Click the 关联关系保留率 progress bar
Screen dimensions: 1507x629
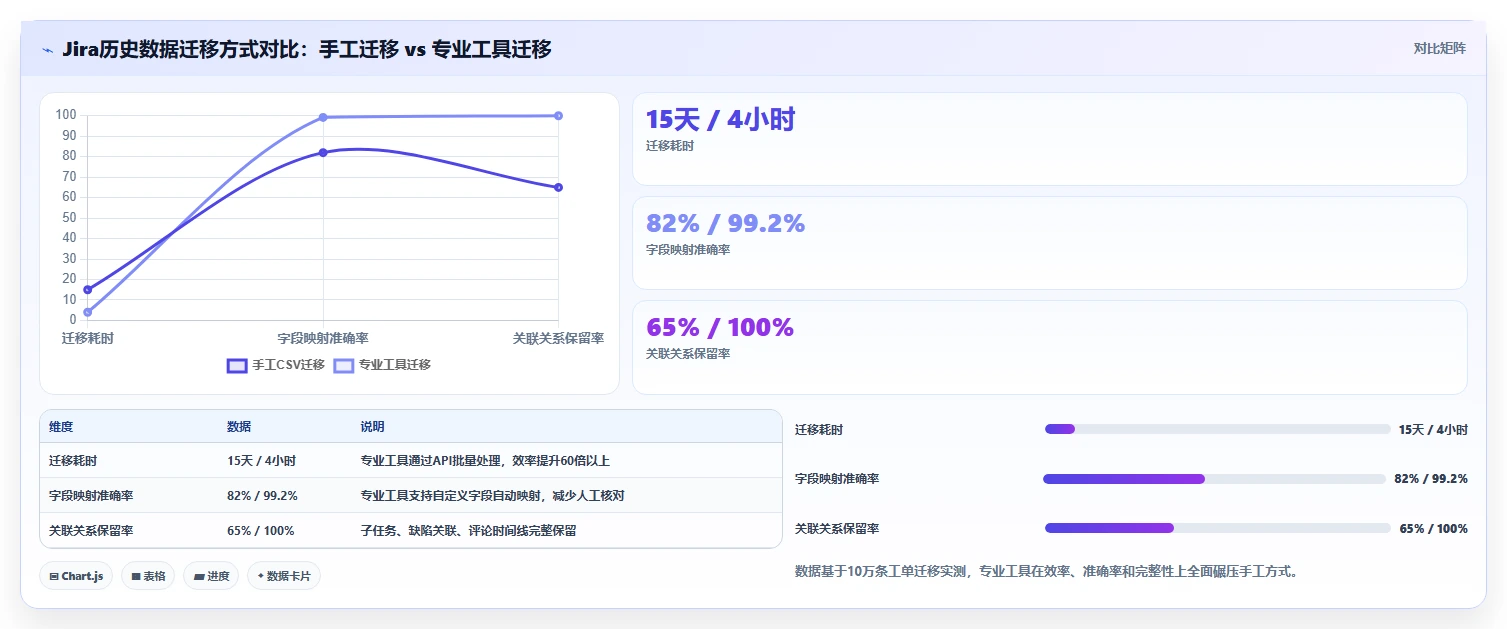(1217, 528)
